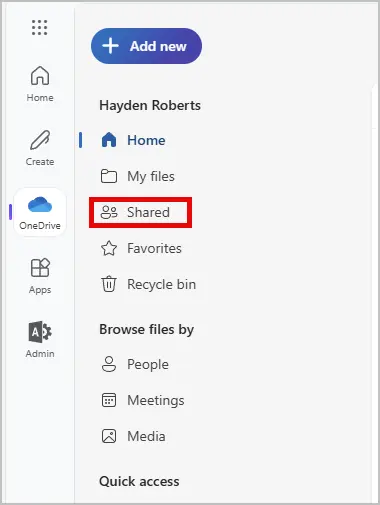Click the Quick access heading
Viewport: 380px width, 505px height.
(139, 481)
